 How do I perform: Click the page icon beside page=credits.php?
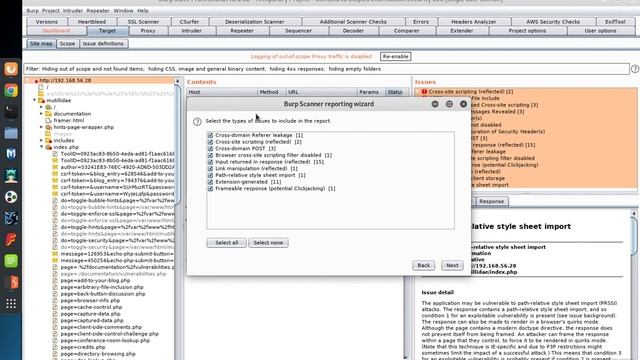coord(55,347)
